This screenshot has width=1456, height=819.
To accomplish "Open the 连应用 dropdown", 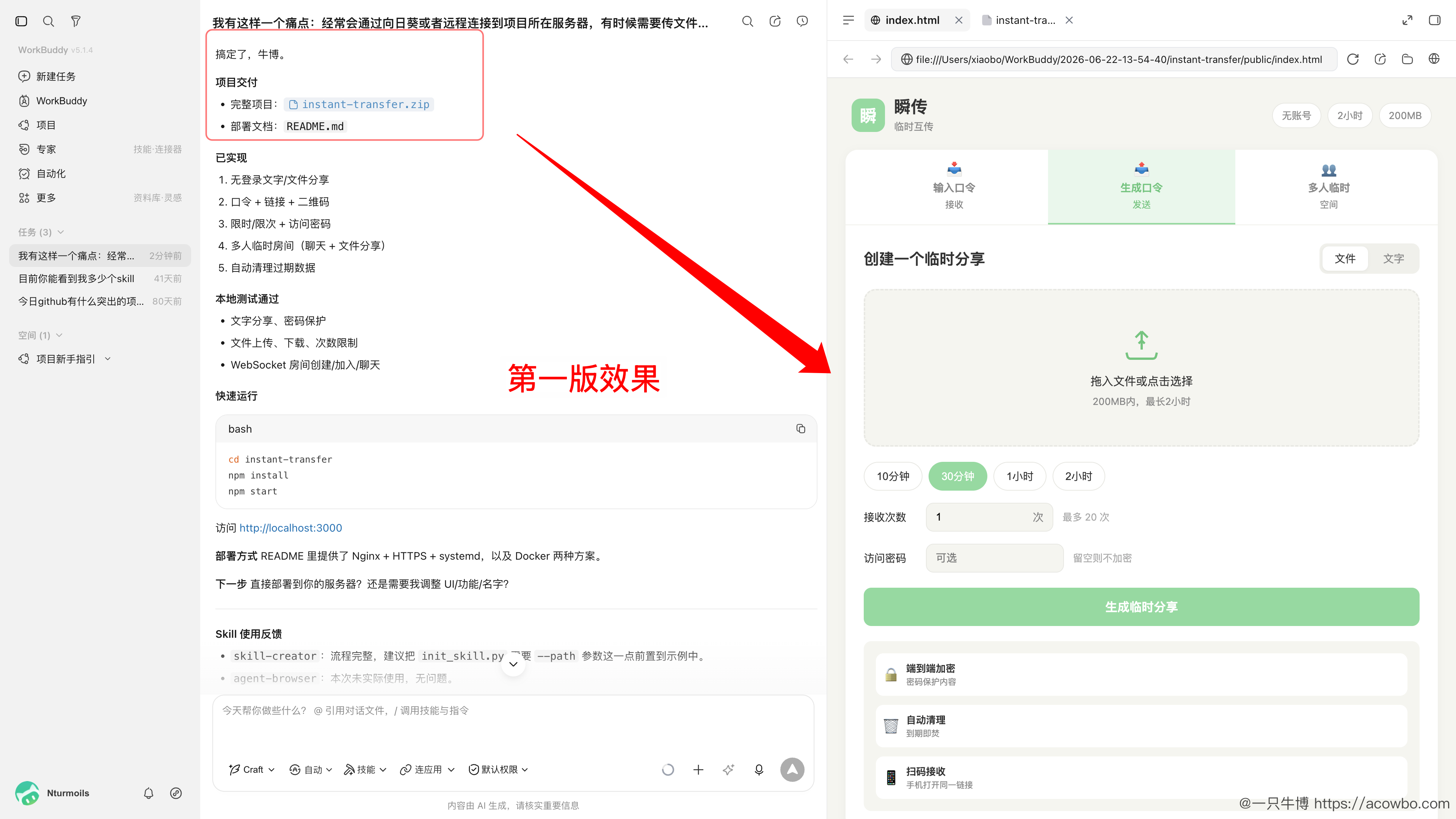I will click(x=427, y=770).
